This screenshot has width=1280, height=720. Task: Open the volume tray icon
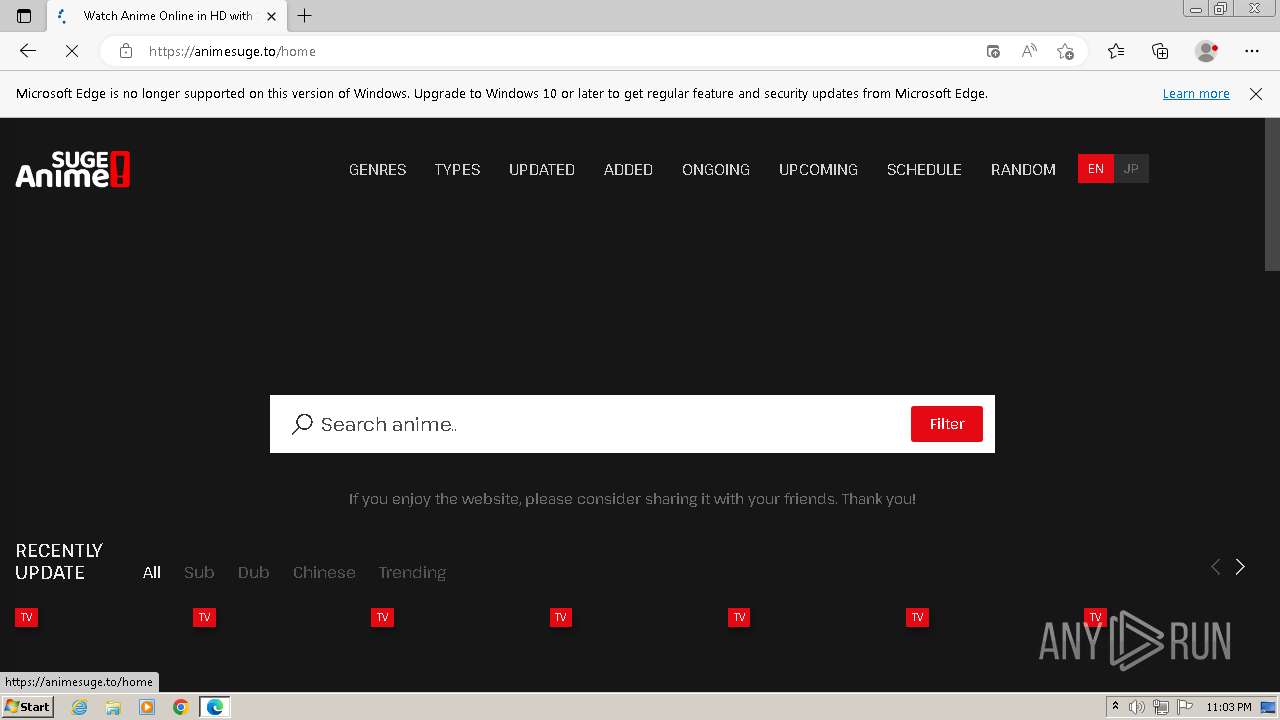[1138, 707]
